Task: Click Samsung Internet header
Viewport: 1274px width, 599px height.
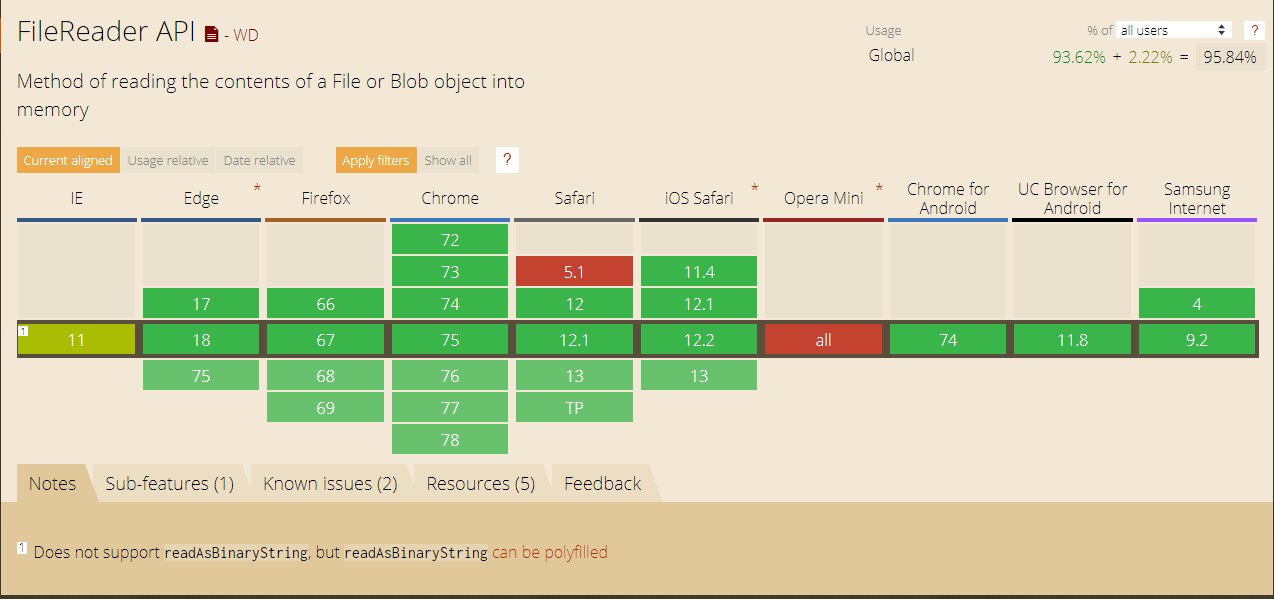Action: (1197, 198)
